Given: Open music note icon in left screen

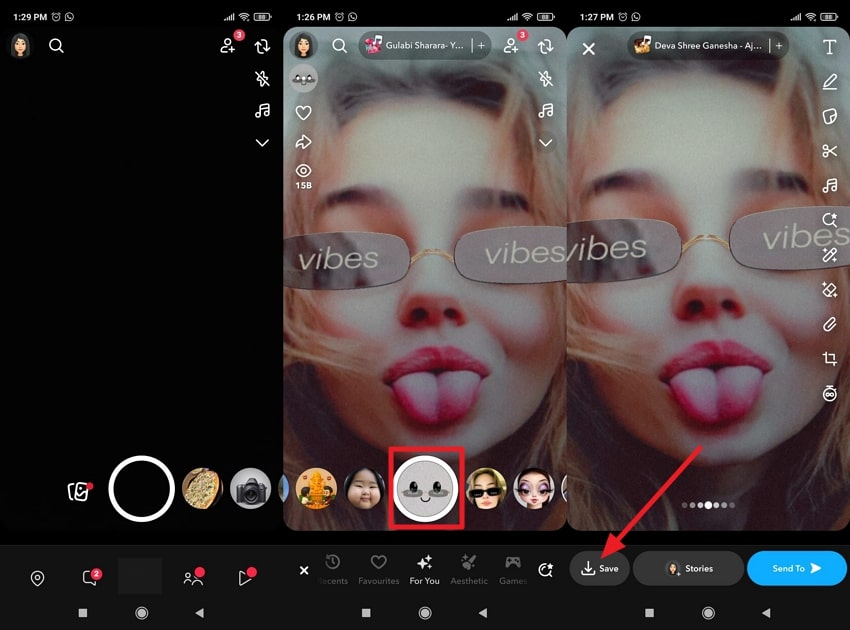Looking at the screenshot, I should (262, 111).
